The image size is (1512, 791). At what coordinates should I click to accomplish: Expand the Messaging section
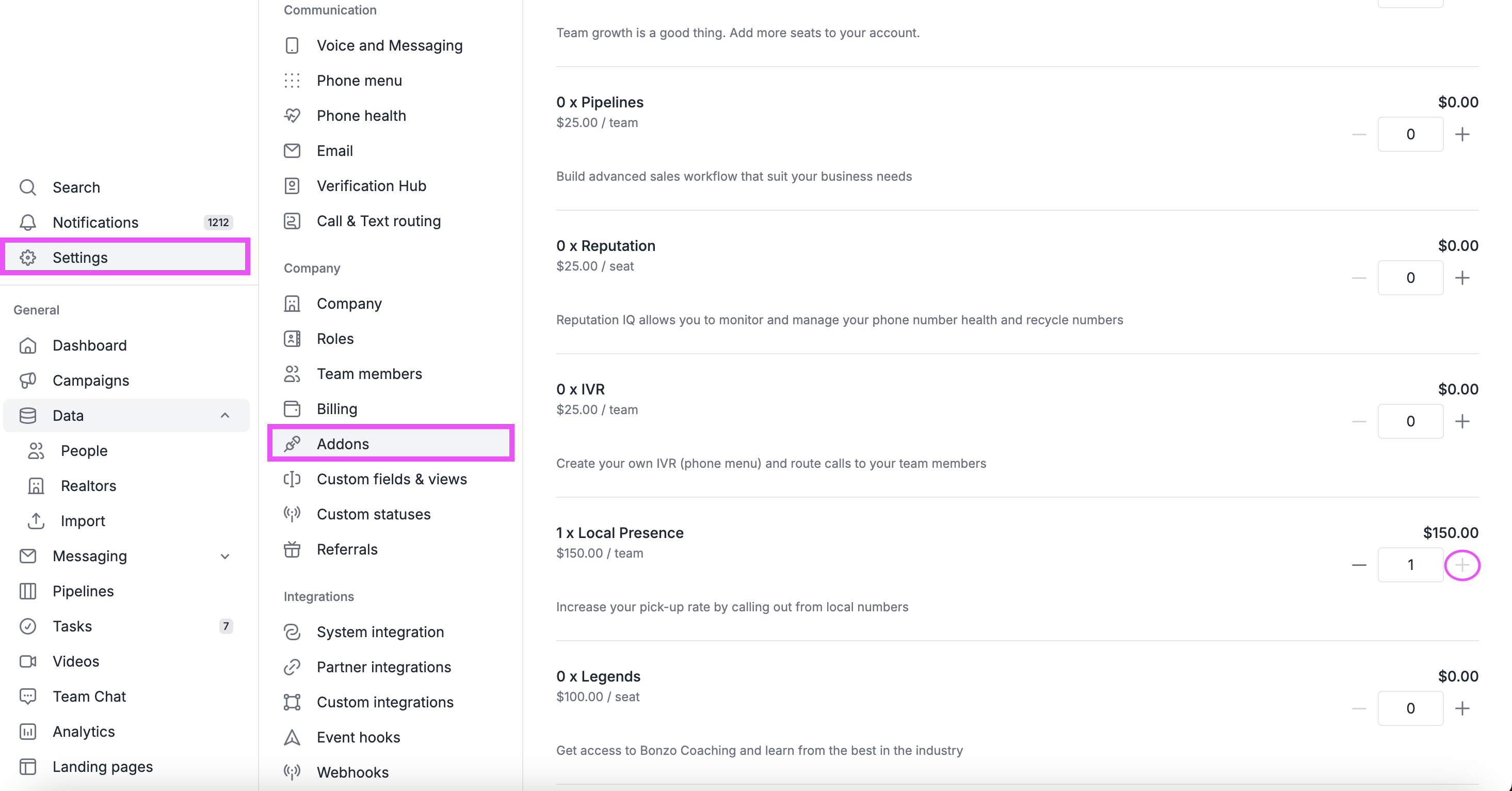point(225,556)
